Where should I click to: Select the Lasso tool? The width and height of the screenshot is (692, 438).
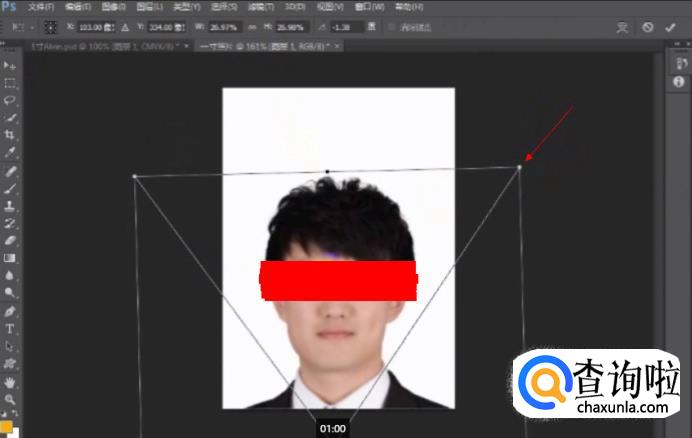coord(10,100)
